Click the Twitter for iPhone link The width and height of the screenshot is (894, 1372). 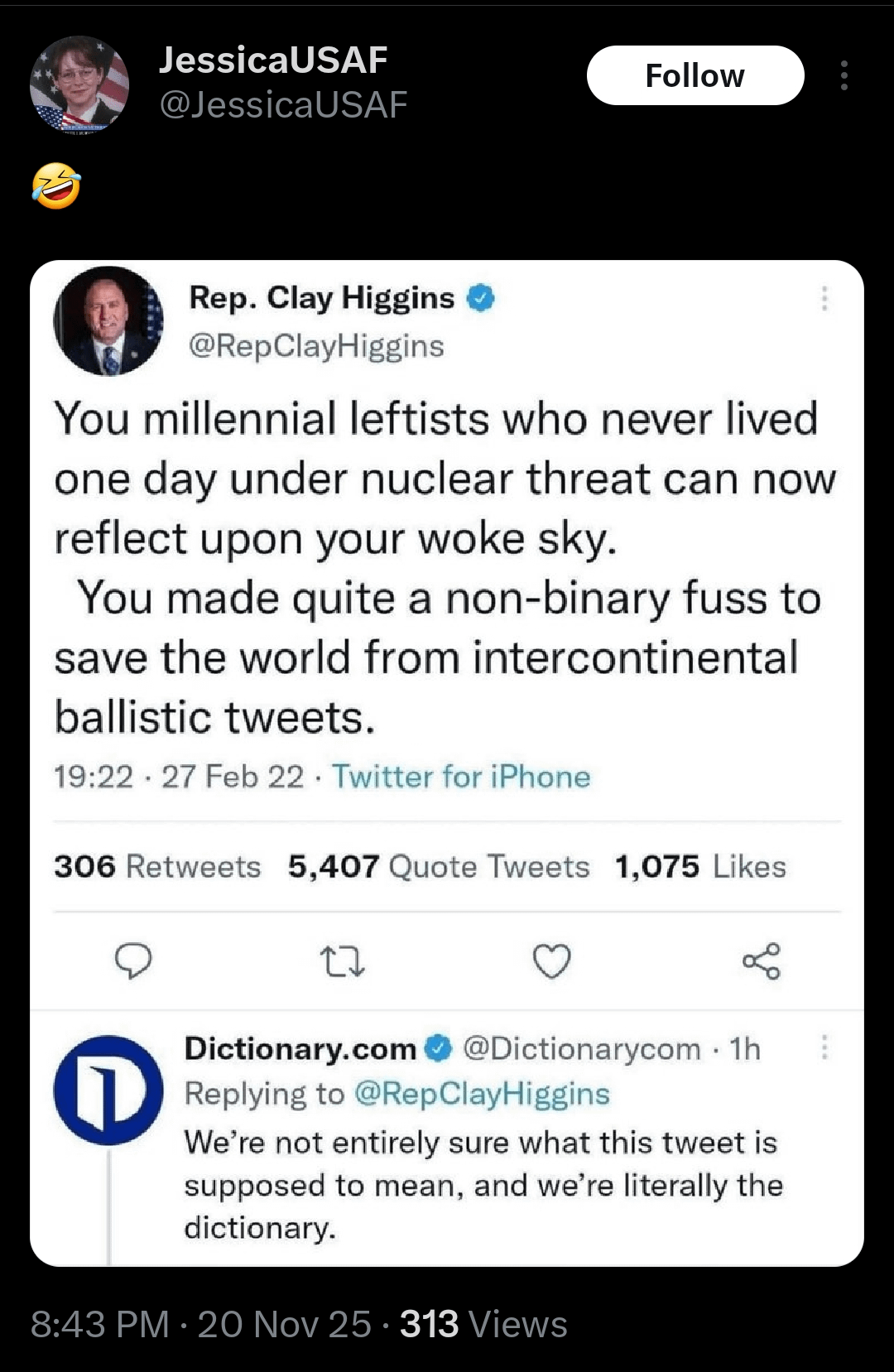click(x=461, y=777)
